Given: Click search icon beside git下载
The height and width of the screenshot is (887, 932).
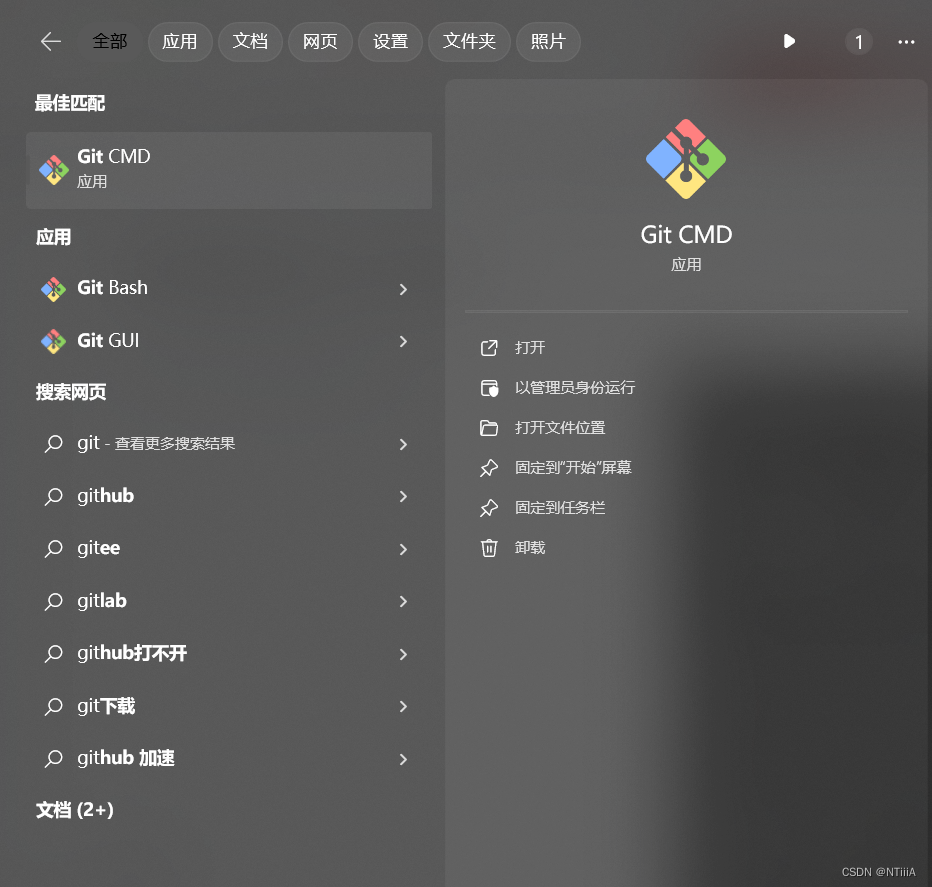Looking at the screenshot, I should 53,706.
